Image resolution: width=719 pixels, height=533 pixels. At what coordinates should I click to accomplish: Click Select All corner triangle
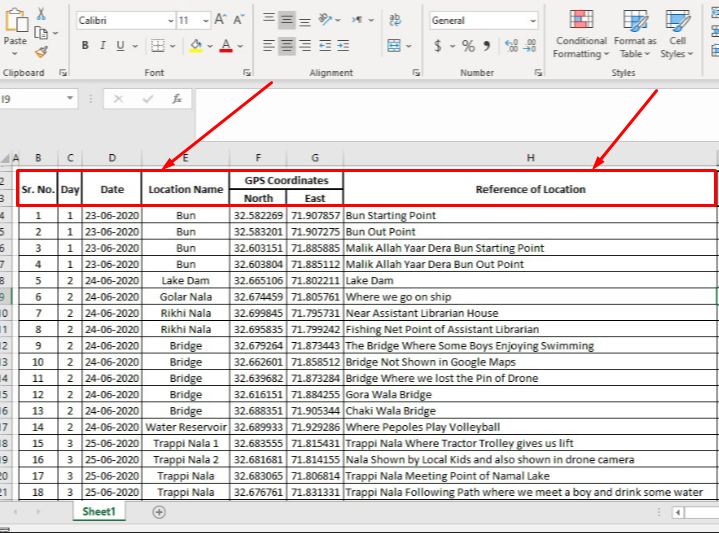[5, 159]
